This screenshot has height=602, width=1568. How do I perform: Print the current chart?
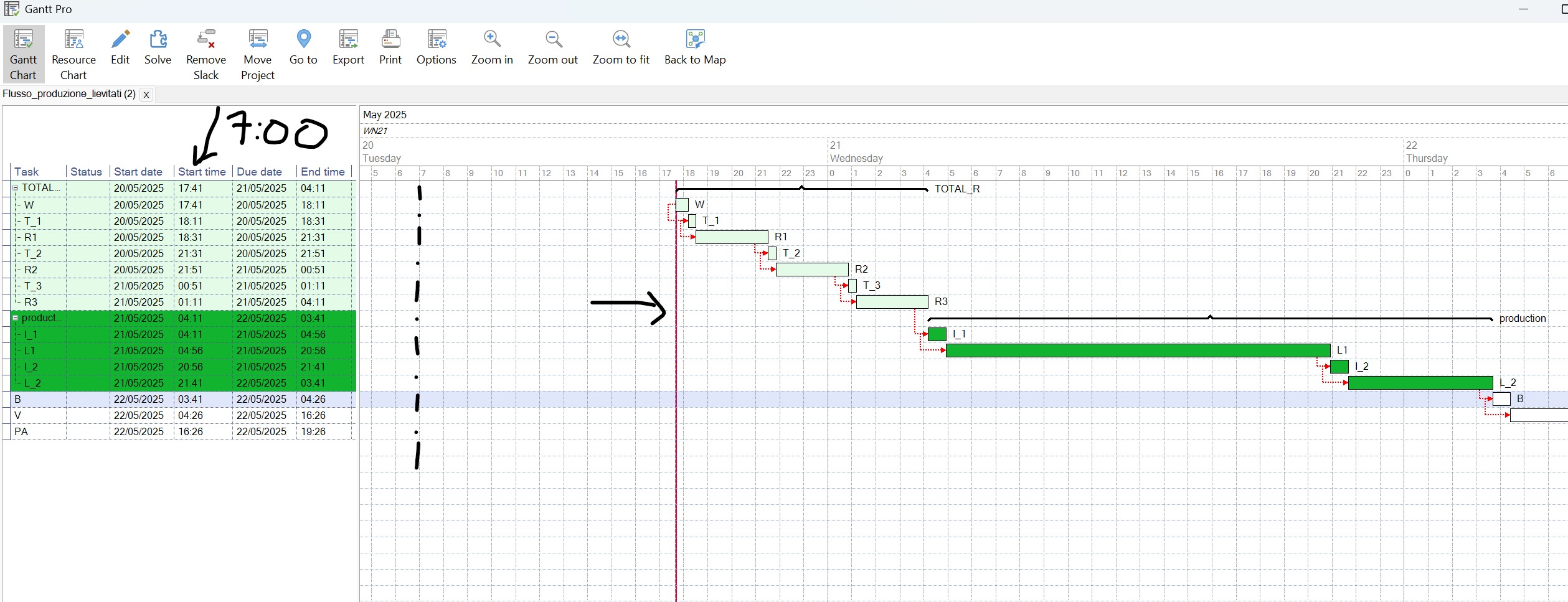click(x=390, y=47)
